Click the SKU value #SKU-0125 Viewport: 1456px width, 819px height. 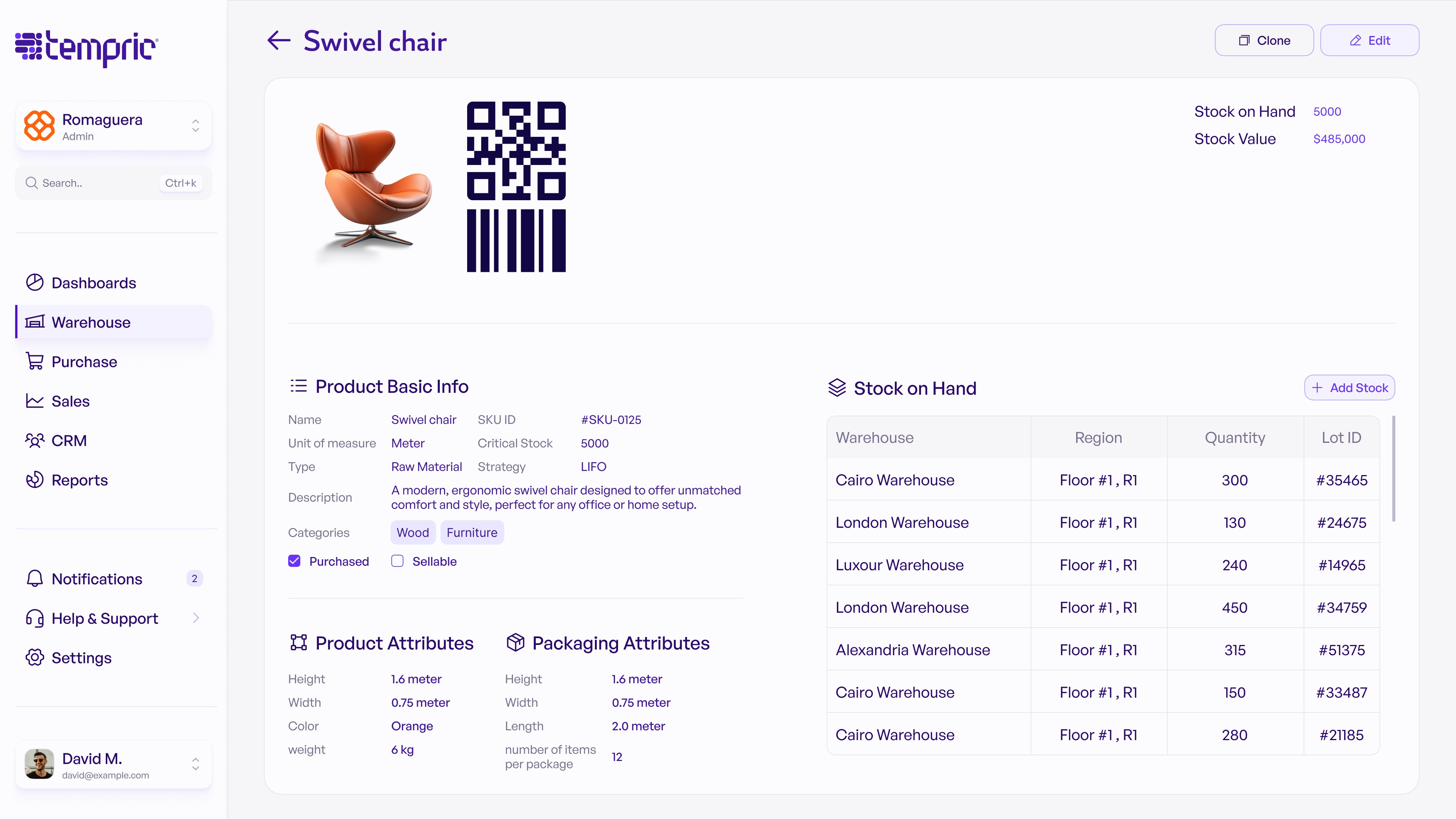coord(611,419)
